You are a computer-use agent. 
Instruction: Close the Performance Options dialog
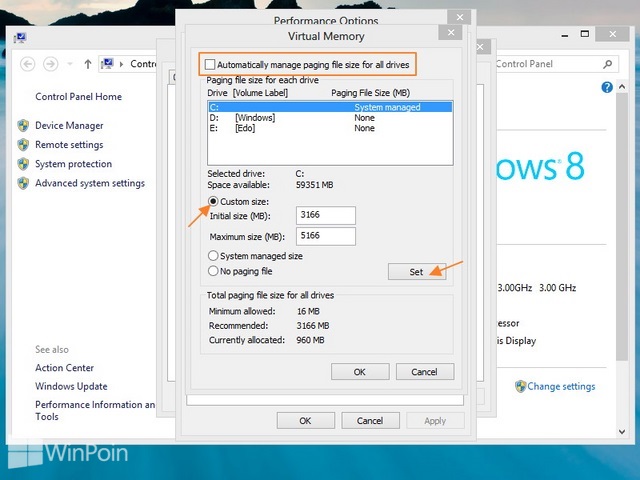[460, 17]
